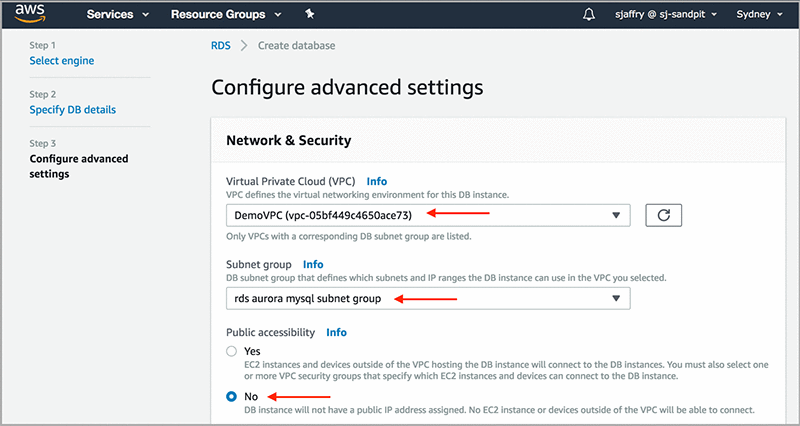The image size is (800, 426).
Task: Open the Subnet group dropdown
Action: coord(428,298)
